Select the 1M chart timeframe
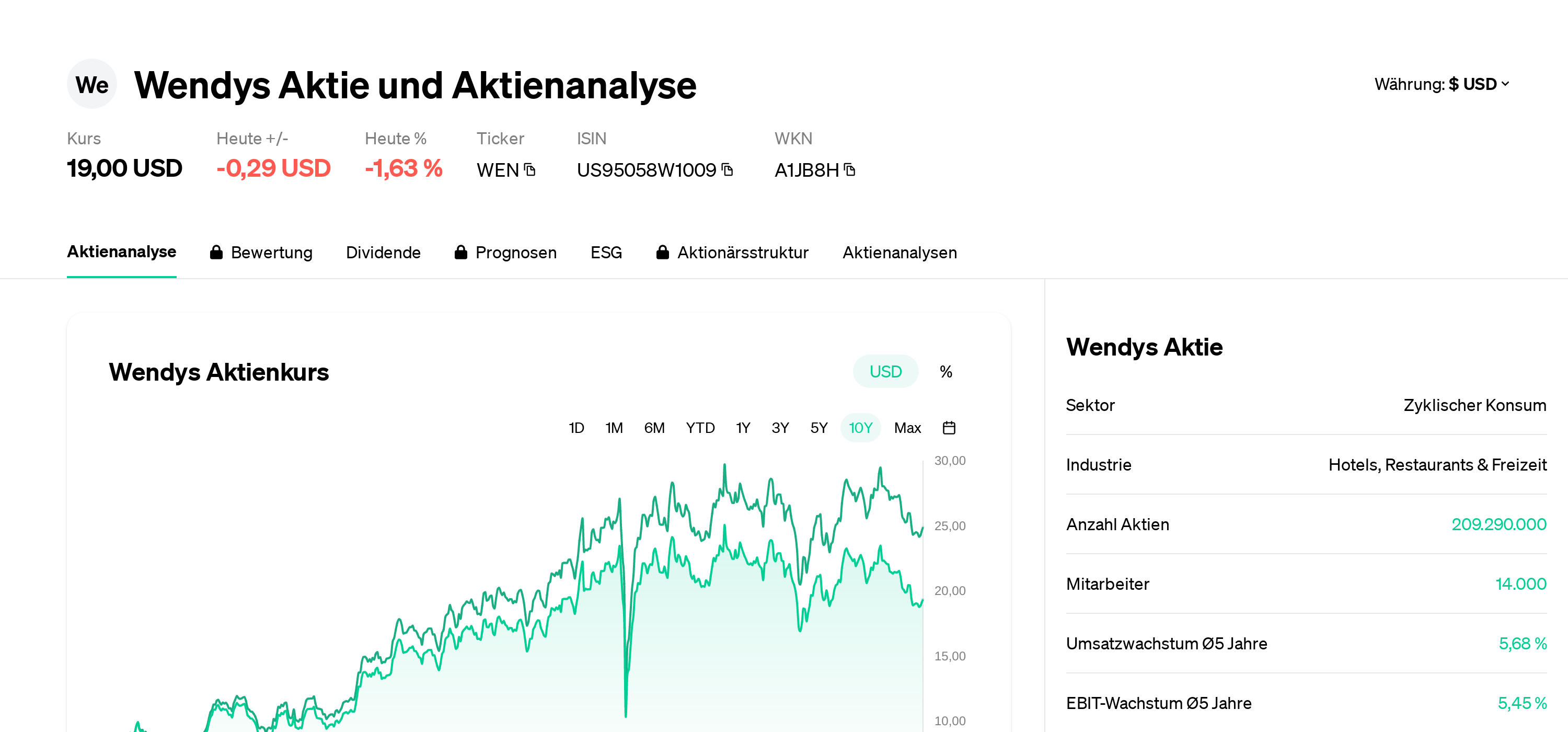The image size is (1568, 732). 614,428
